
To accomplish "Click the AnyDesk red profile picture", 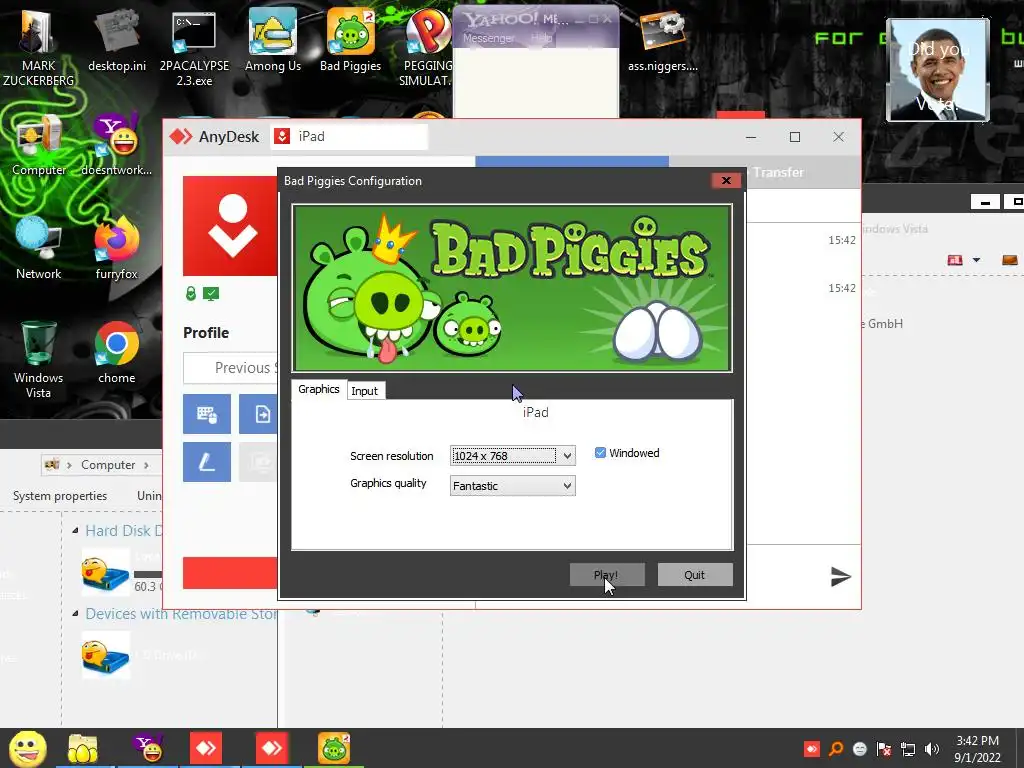I will tap(230, 226).
